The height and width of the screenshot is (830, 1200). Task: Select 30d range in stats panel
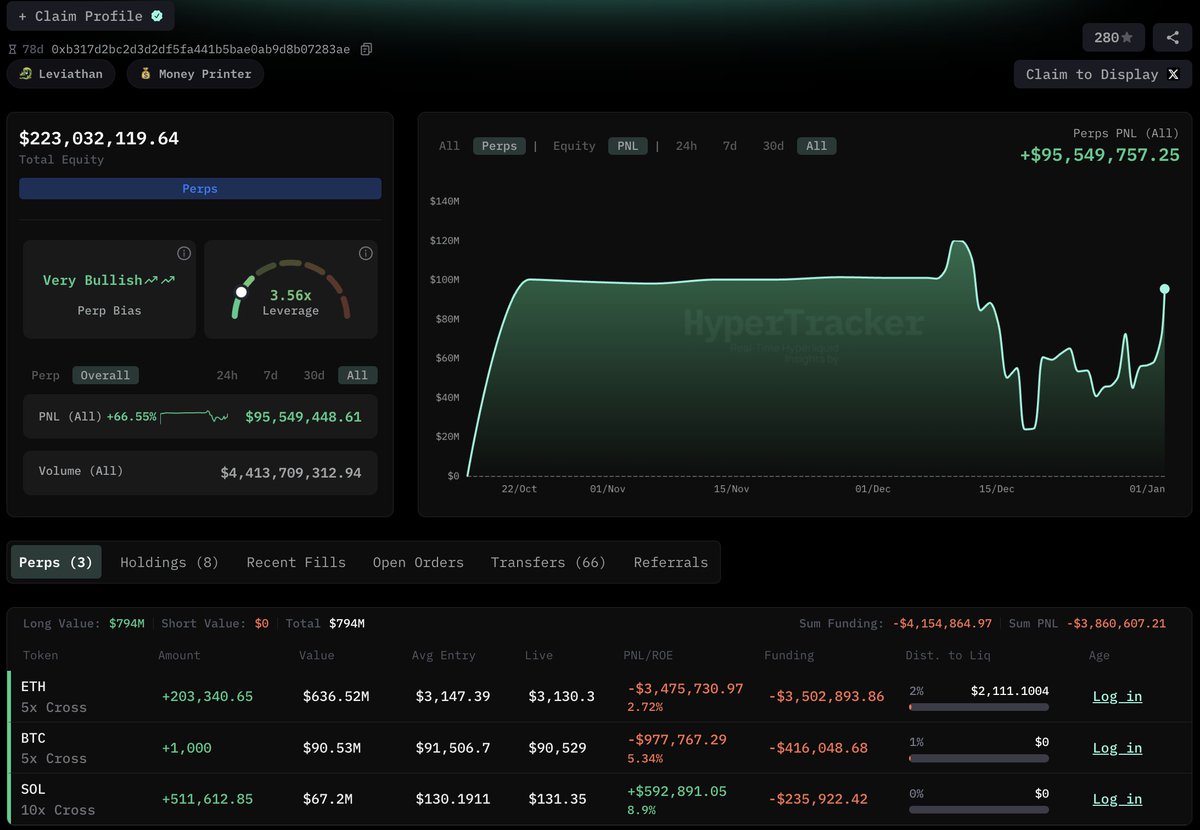tap(314, 375)
